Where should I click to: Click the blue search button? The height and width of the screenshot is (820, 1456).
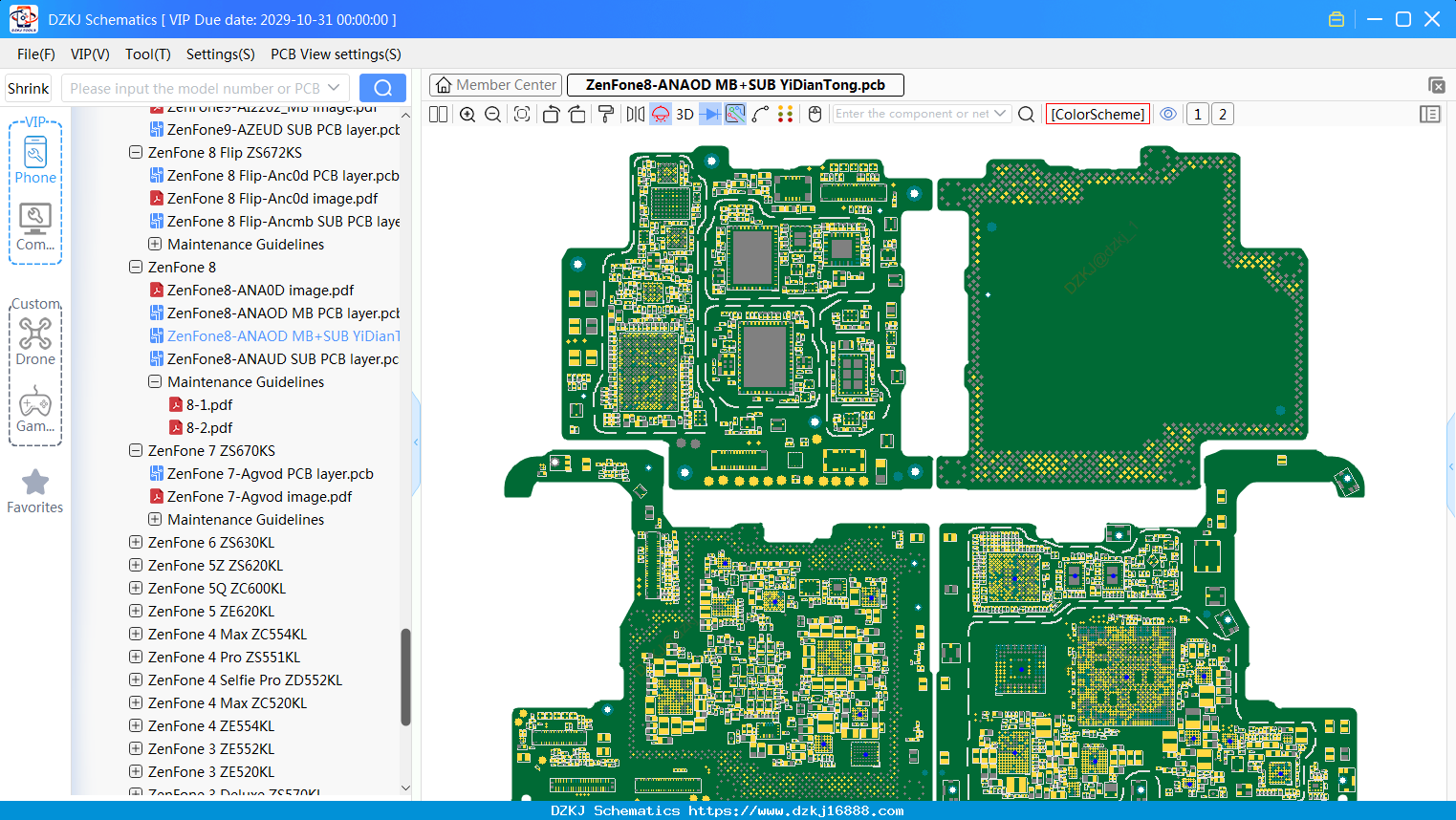[x=382, y=88]
